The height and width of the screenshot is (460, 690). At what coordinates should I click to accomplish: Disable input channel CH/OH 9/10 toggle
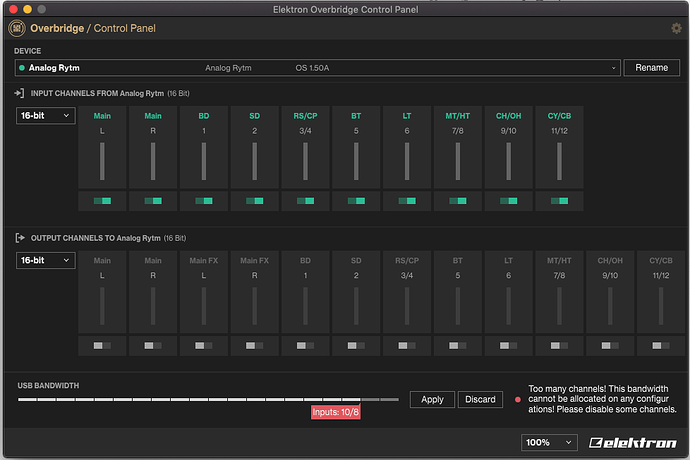509,201
